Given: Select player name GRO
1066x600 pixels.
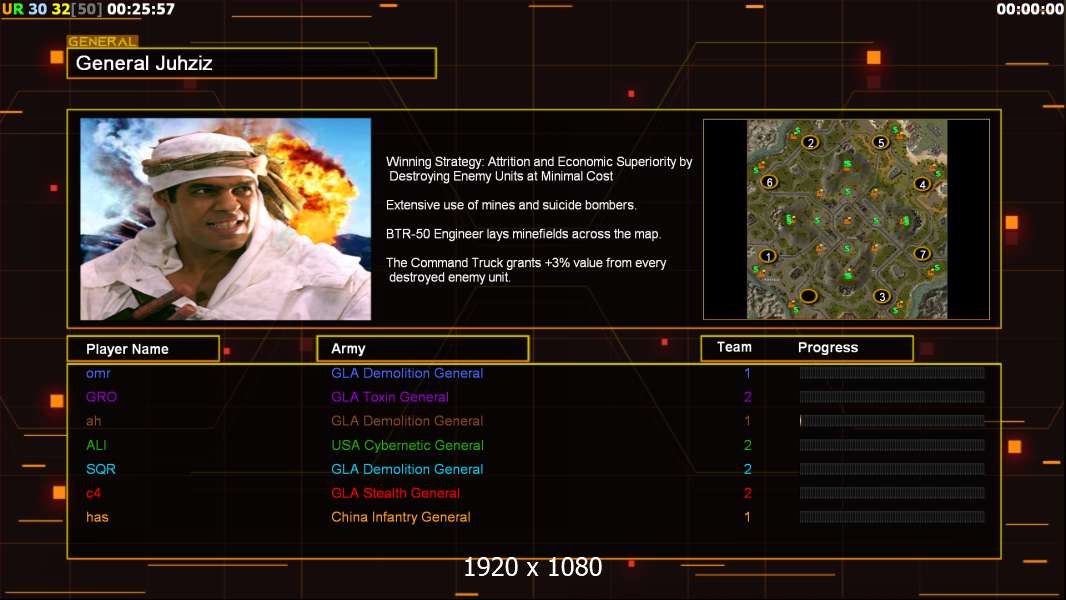Looking at the screenshot, I should tap(101, 397).
